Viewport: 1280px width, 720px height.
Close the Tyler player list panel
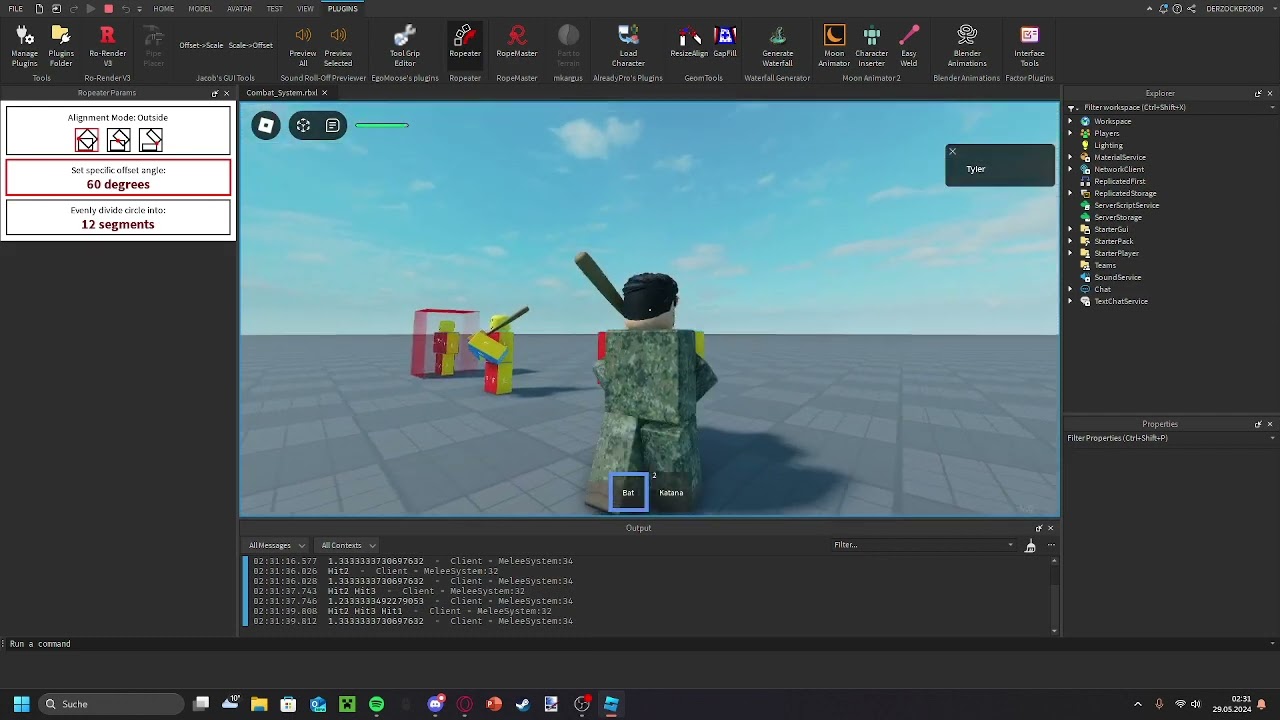click(x=952, y=152)
